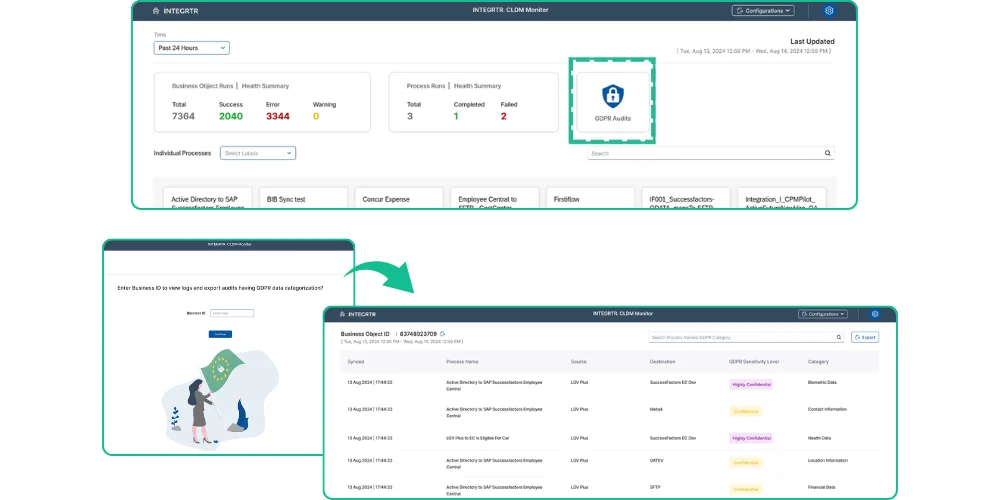Click the Category column header
The image size is (1000, 500).
pyautogui.click(x=818, y=362)
